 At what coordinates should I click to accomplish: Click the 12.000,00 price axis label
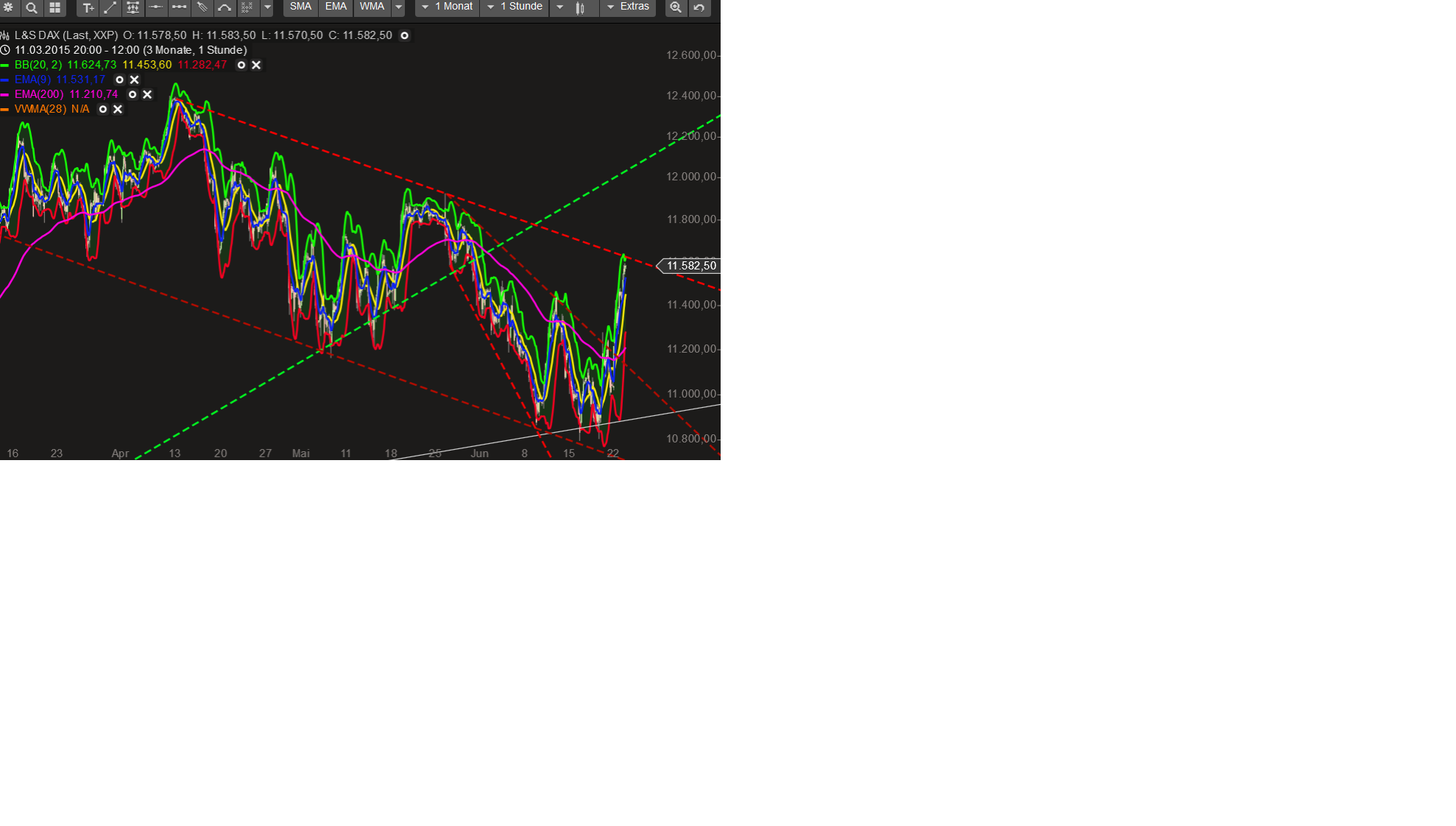(691, 177)
